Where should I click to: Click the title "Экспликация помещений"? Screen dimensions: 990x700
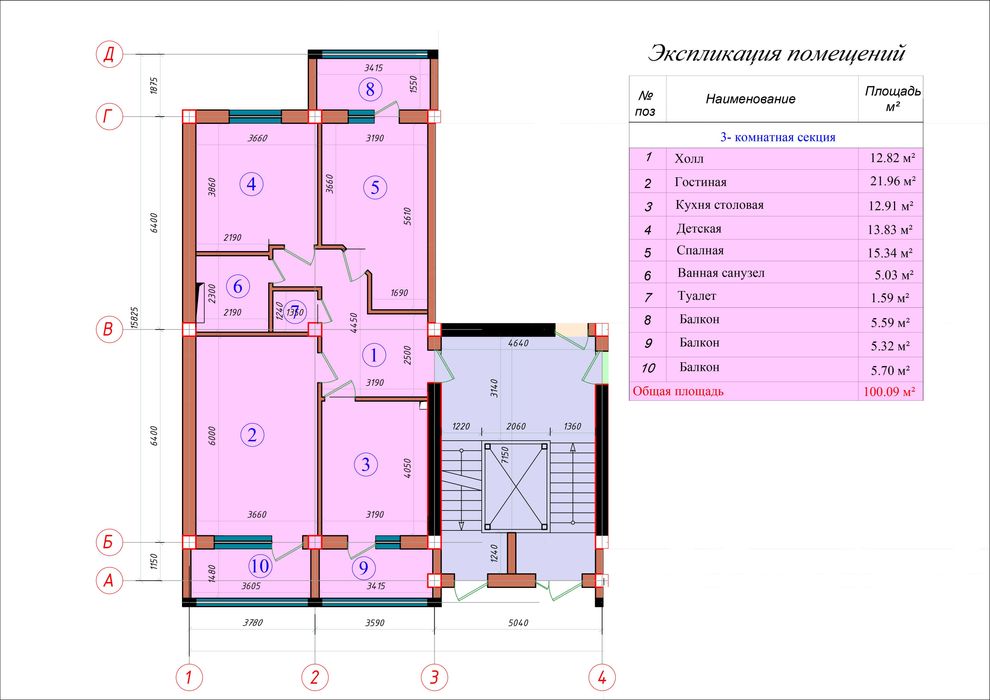777,53
